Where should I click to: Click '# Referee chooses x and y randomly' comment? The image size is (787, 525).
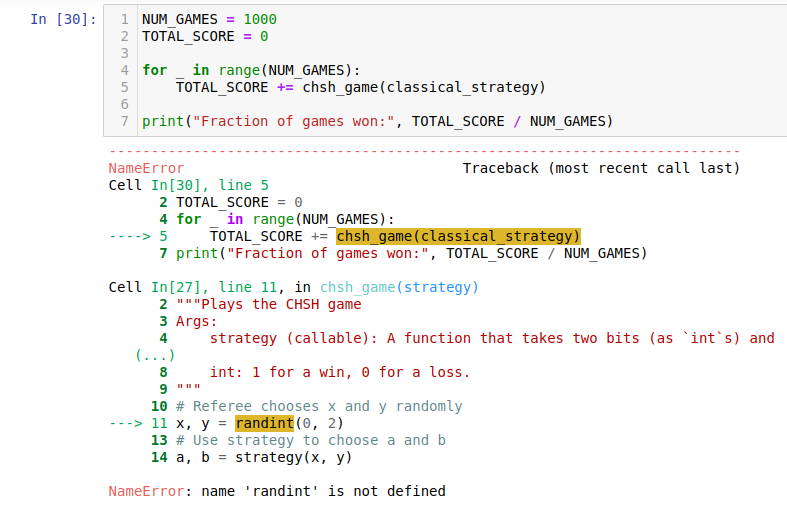click(319, 406)
